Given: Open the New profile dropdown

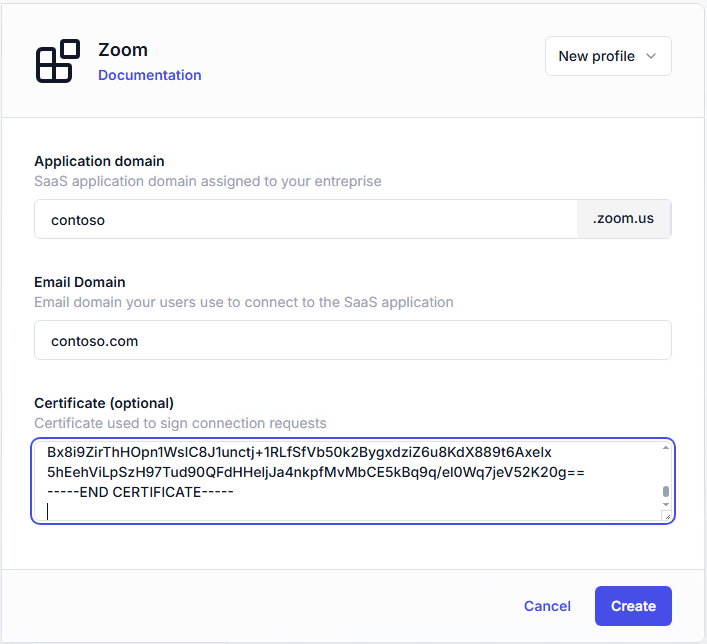Looking at the screenshot, I should 608,56.
